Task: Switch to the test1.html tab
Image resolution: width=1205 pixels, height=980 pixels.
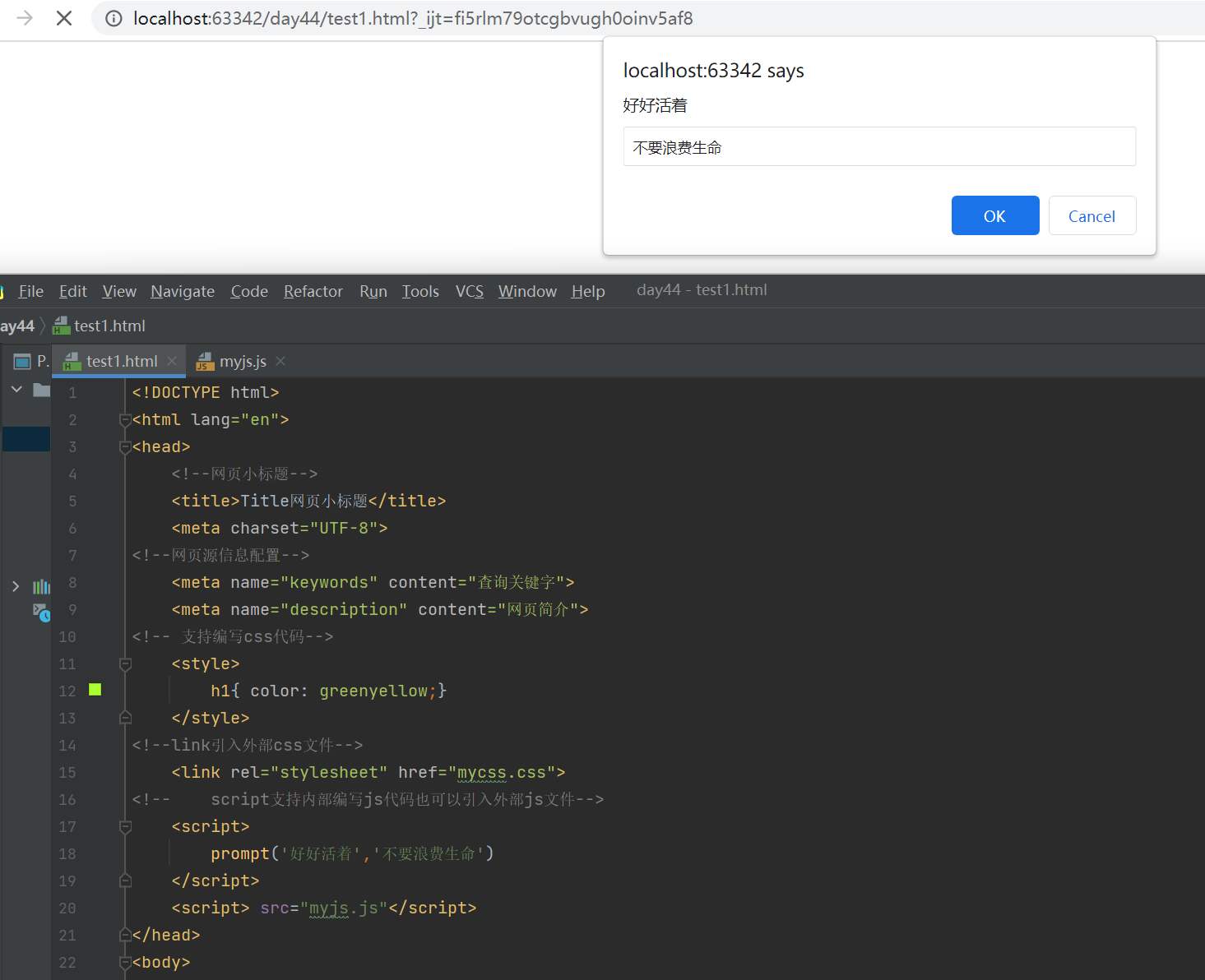Action: 120,361
